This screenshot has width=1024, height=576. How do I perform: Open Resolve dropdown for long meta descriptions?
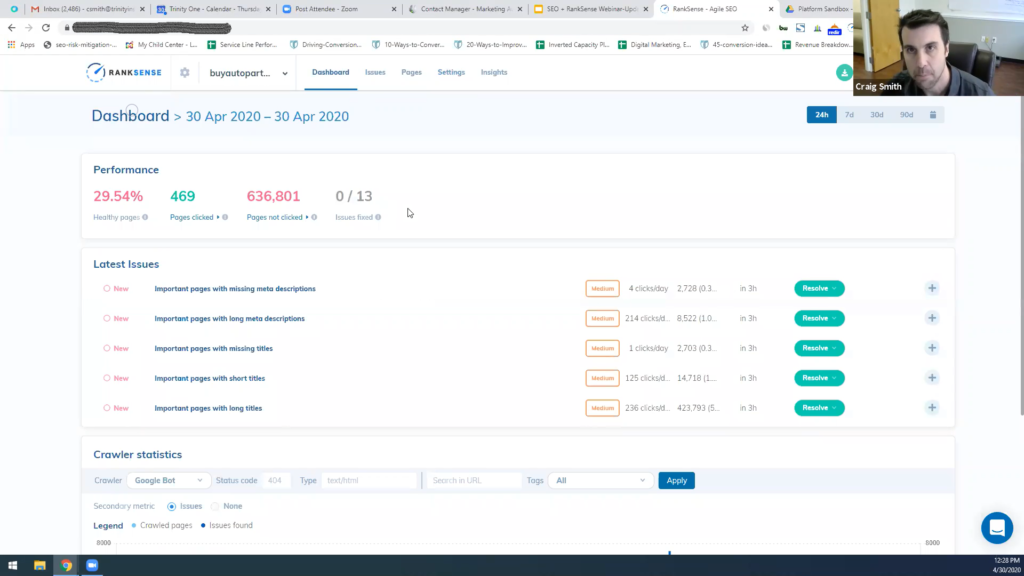(x=819, y=318)
